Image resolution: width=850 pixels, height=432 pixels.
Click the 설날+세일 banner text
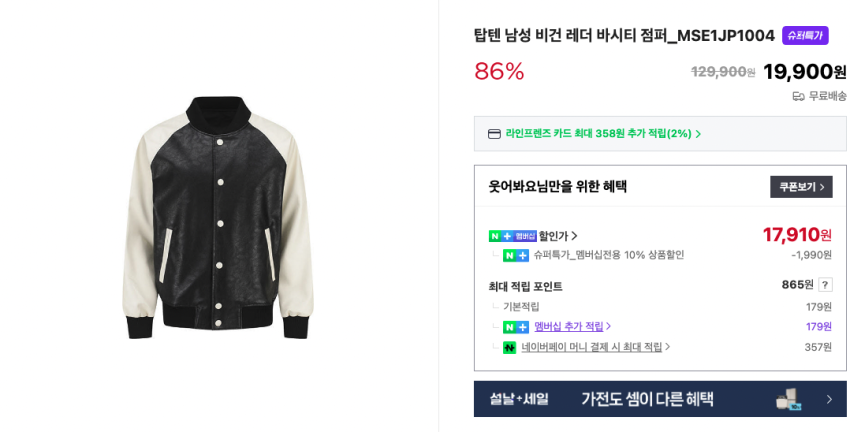click(519, 399)
